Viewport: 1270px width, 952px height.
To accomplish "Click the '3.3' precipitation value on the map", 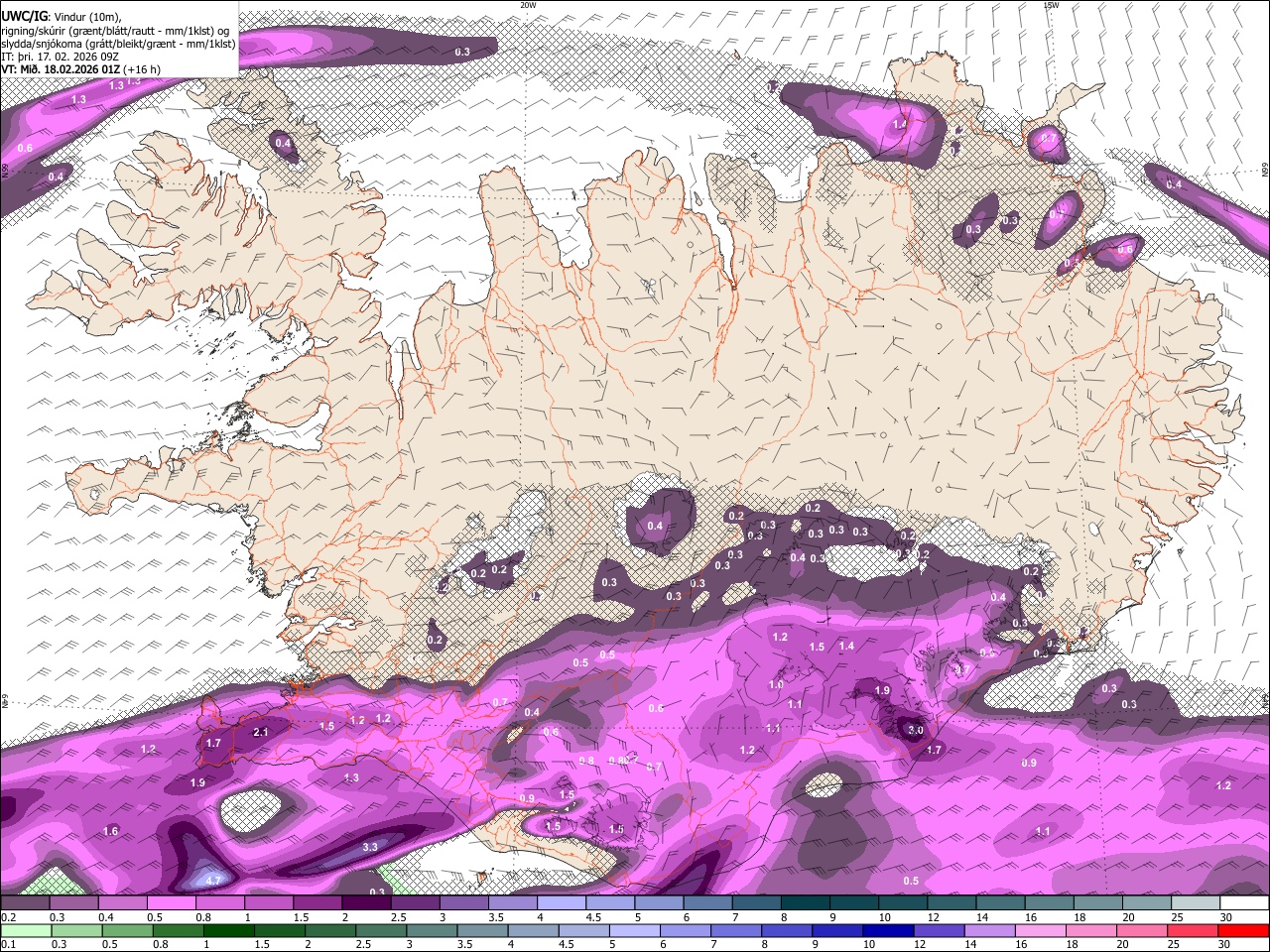I will [x=370, y=847].
